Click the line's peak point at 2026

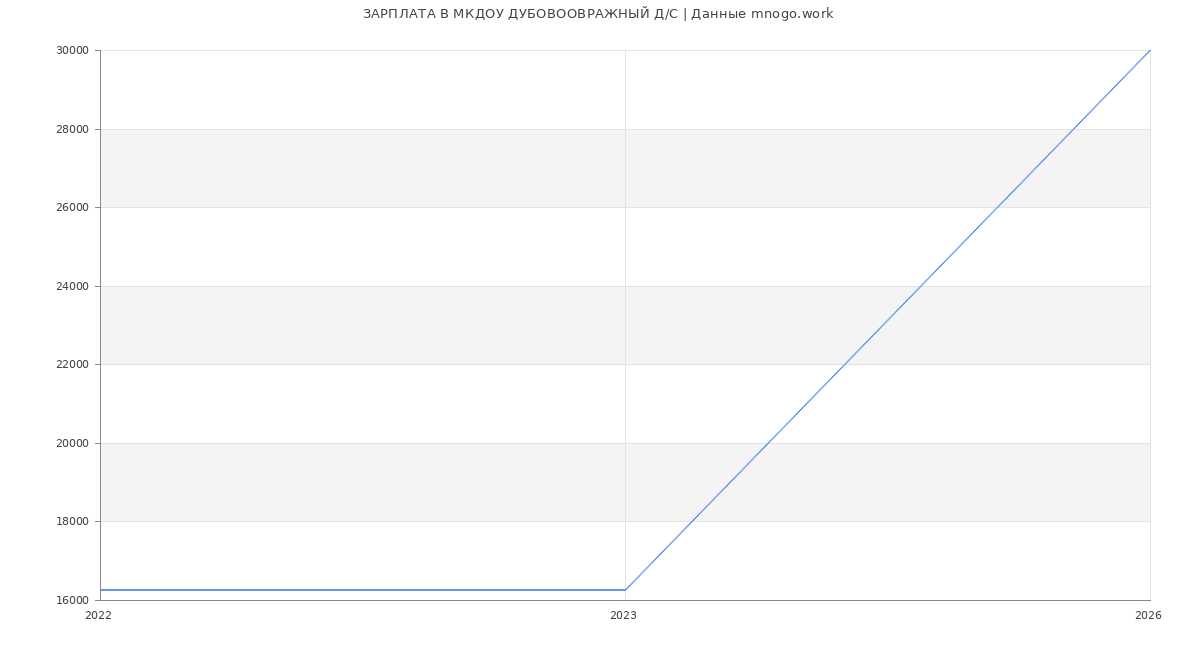1150,50
